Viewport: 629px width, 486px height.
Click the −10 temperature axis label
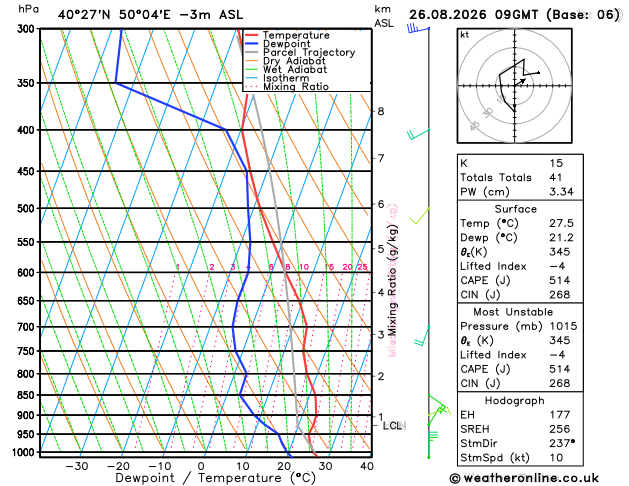pyautogui.click(x=159, y=466)
